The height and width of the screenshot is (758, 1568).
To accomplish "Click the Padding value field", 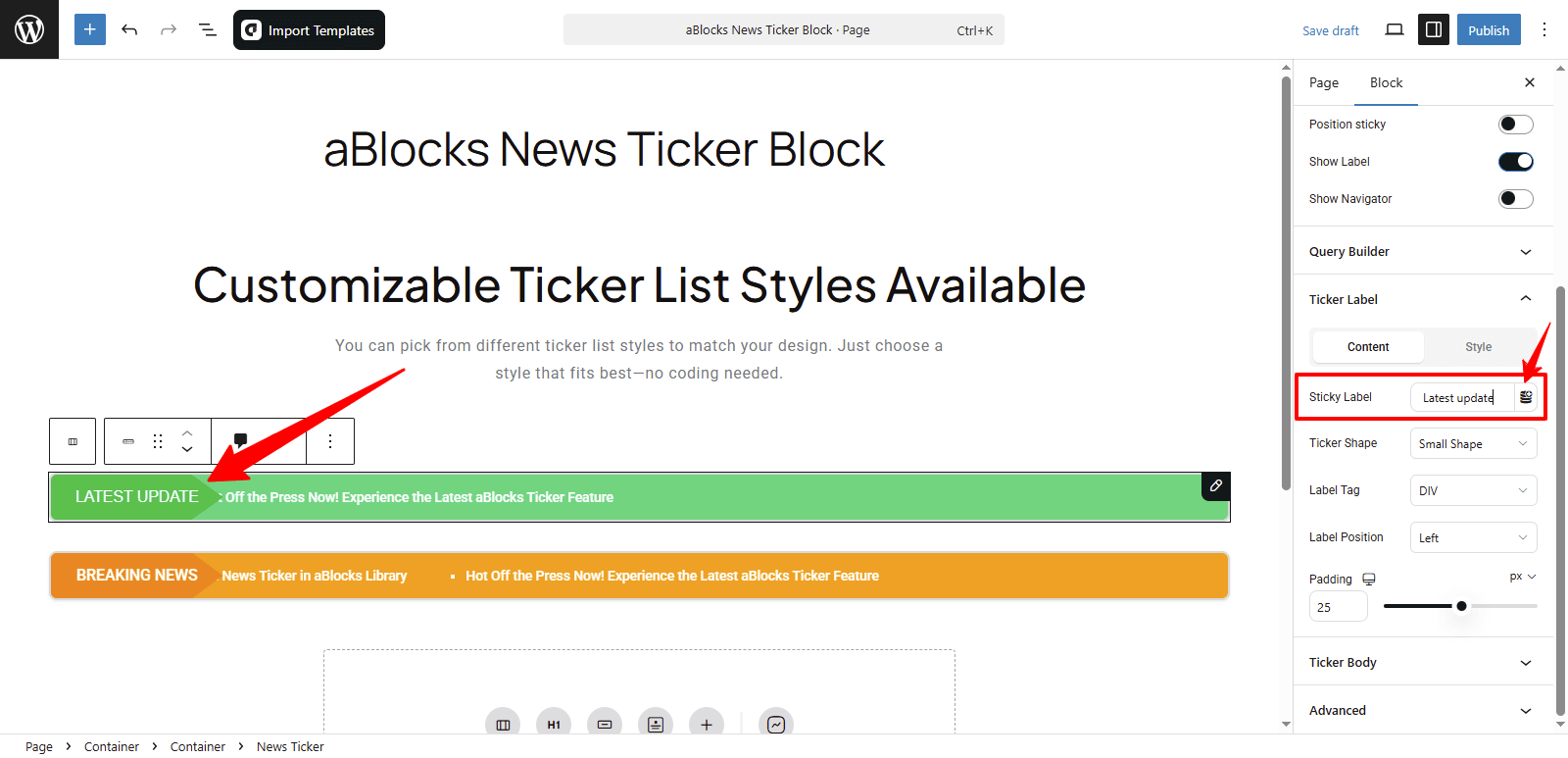I will [x=1338, y=607].
